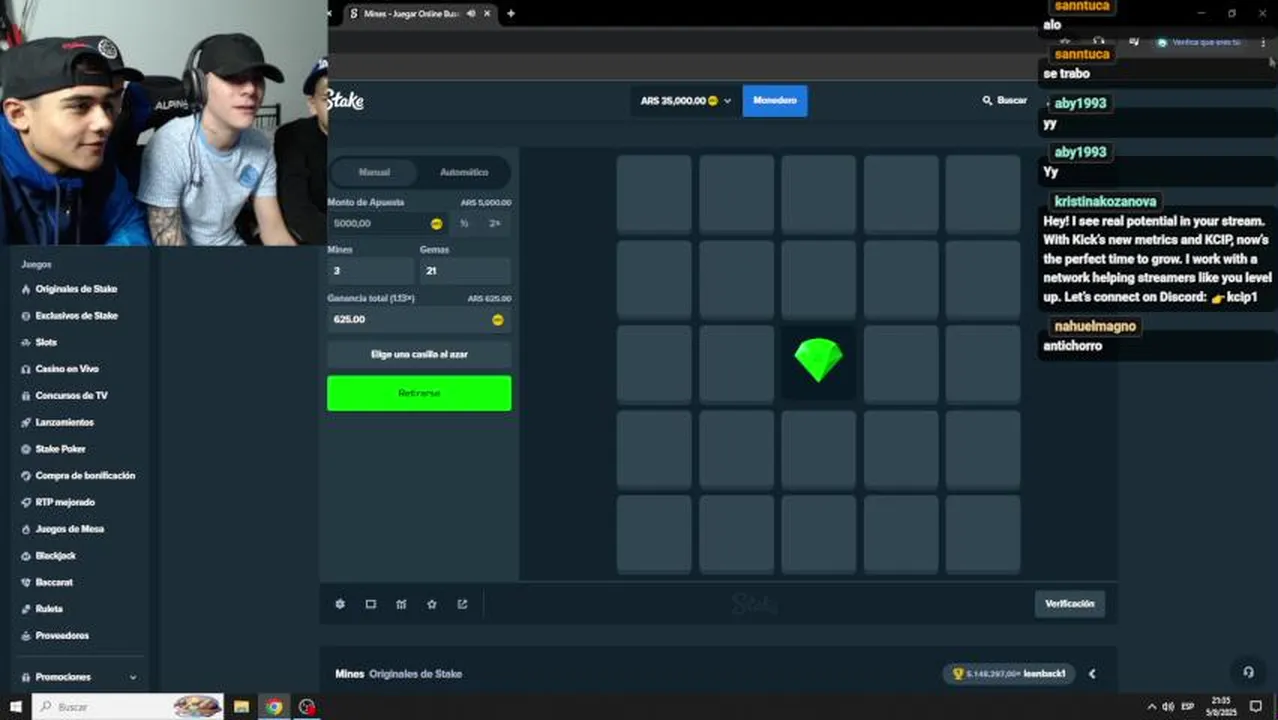Open live stats chart icon

pos(401,604)
